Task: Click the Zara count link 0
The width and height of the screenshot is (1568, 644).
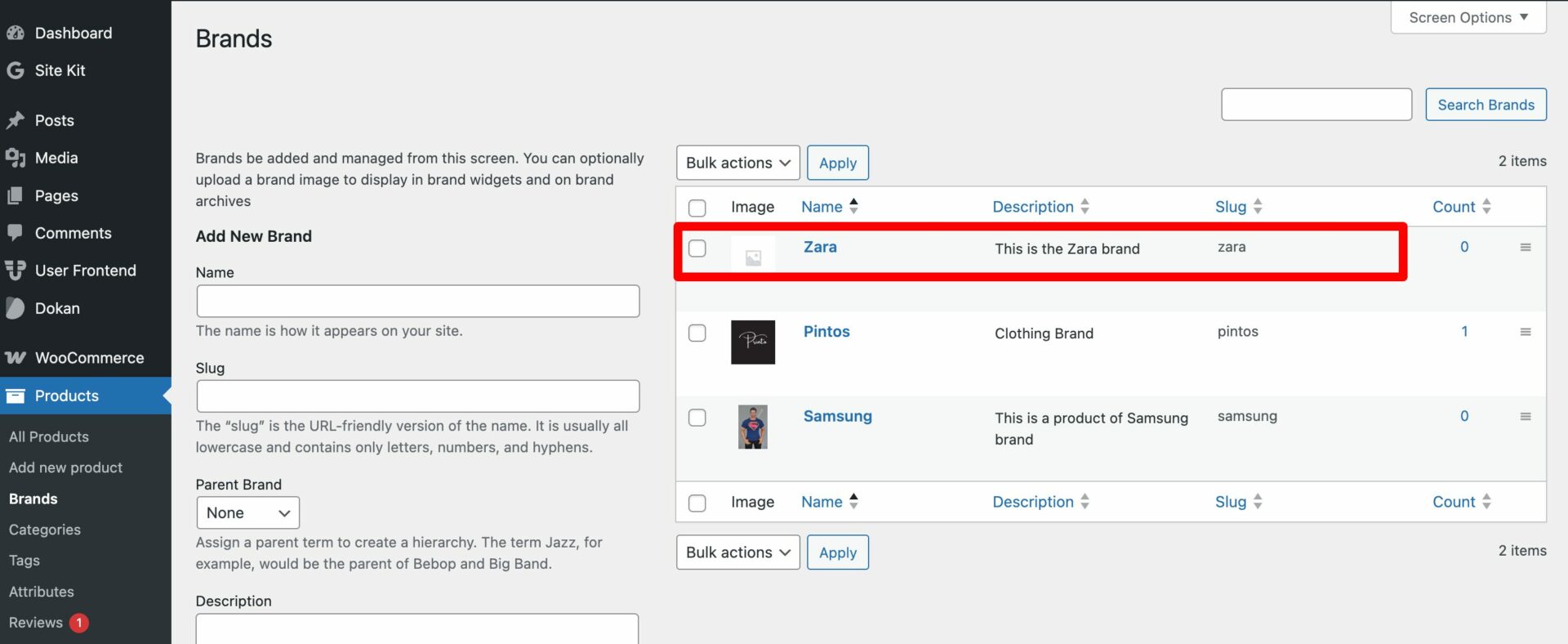Action: [1464, 247]
